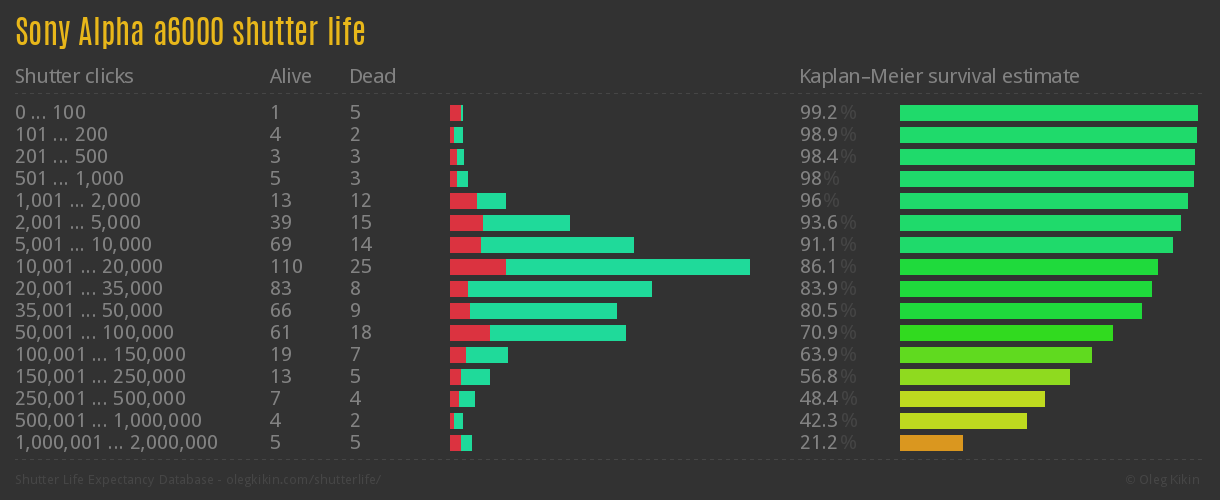Click the 'Kaplan–Meier survival estimate' heading

[939, 76]
